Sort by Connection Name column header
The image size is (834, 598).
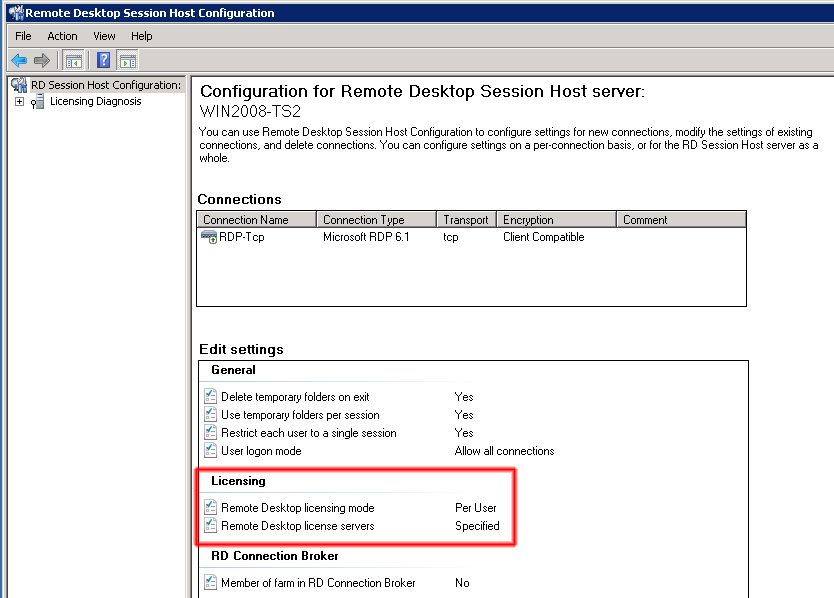257,220
